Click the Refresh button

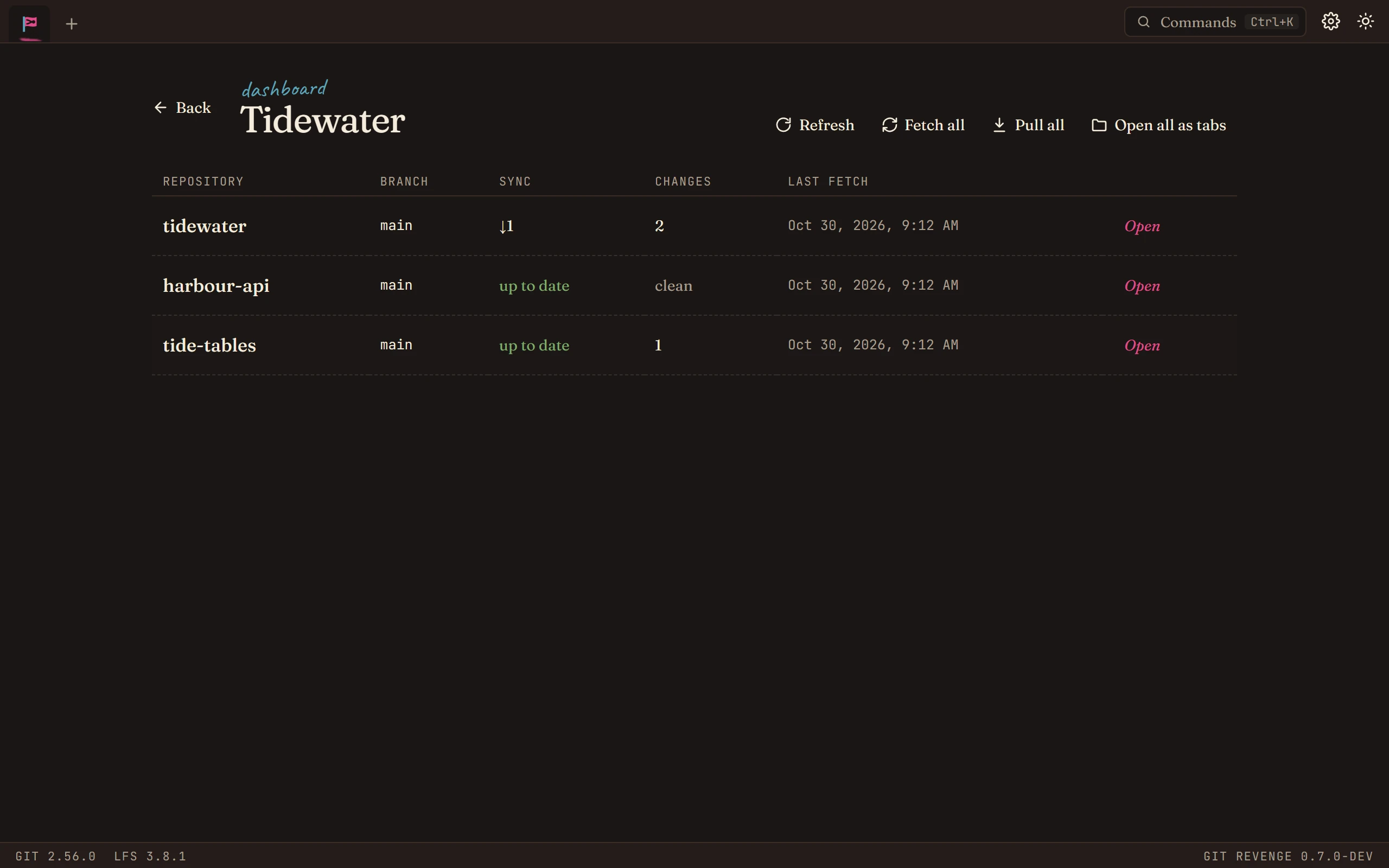(815, 125)
